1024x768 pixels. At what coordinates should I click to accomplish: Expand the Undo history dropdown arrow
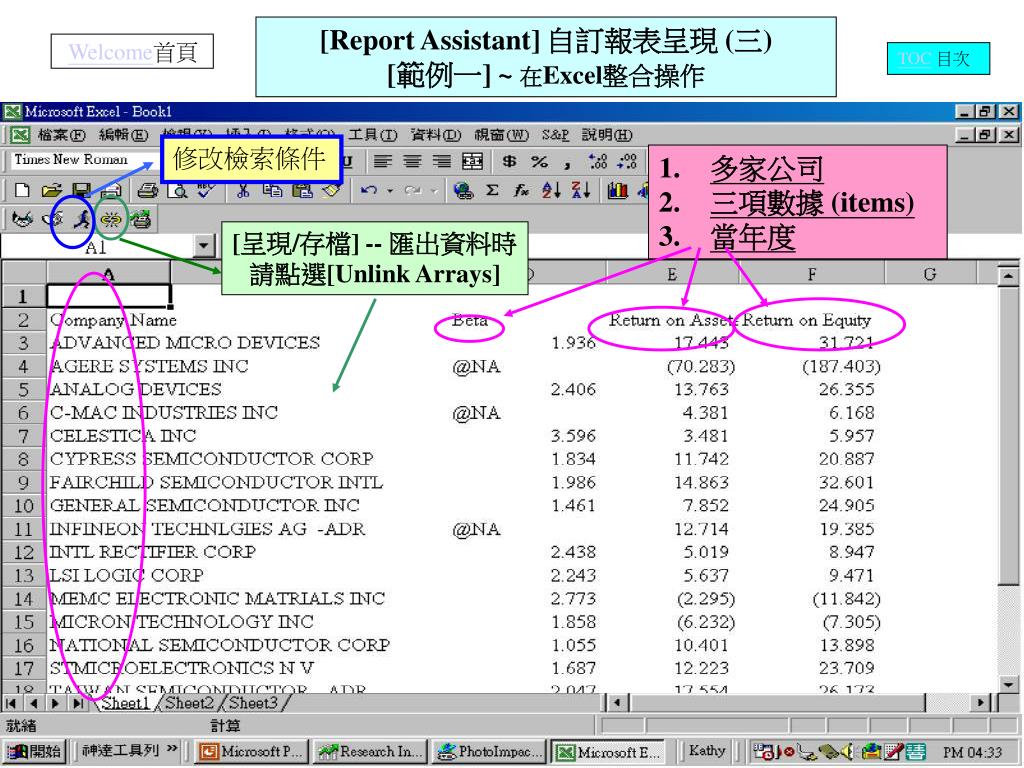point(390,191)
